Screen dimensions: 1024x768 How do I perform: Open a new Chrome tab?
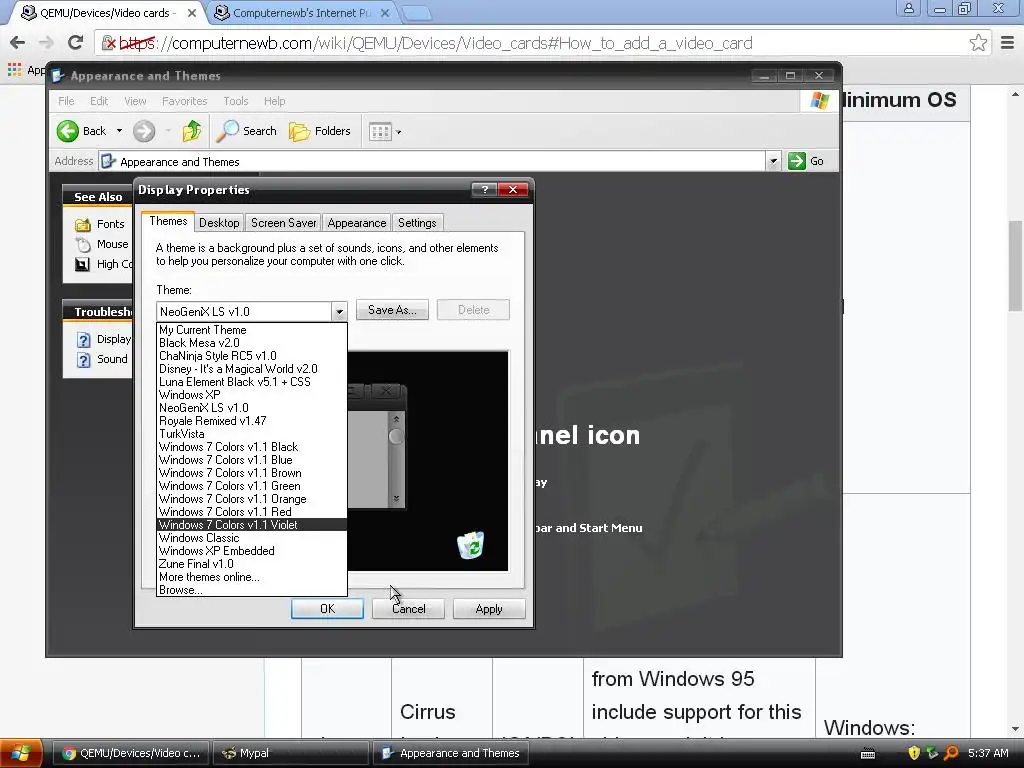(x=415, y=12)
